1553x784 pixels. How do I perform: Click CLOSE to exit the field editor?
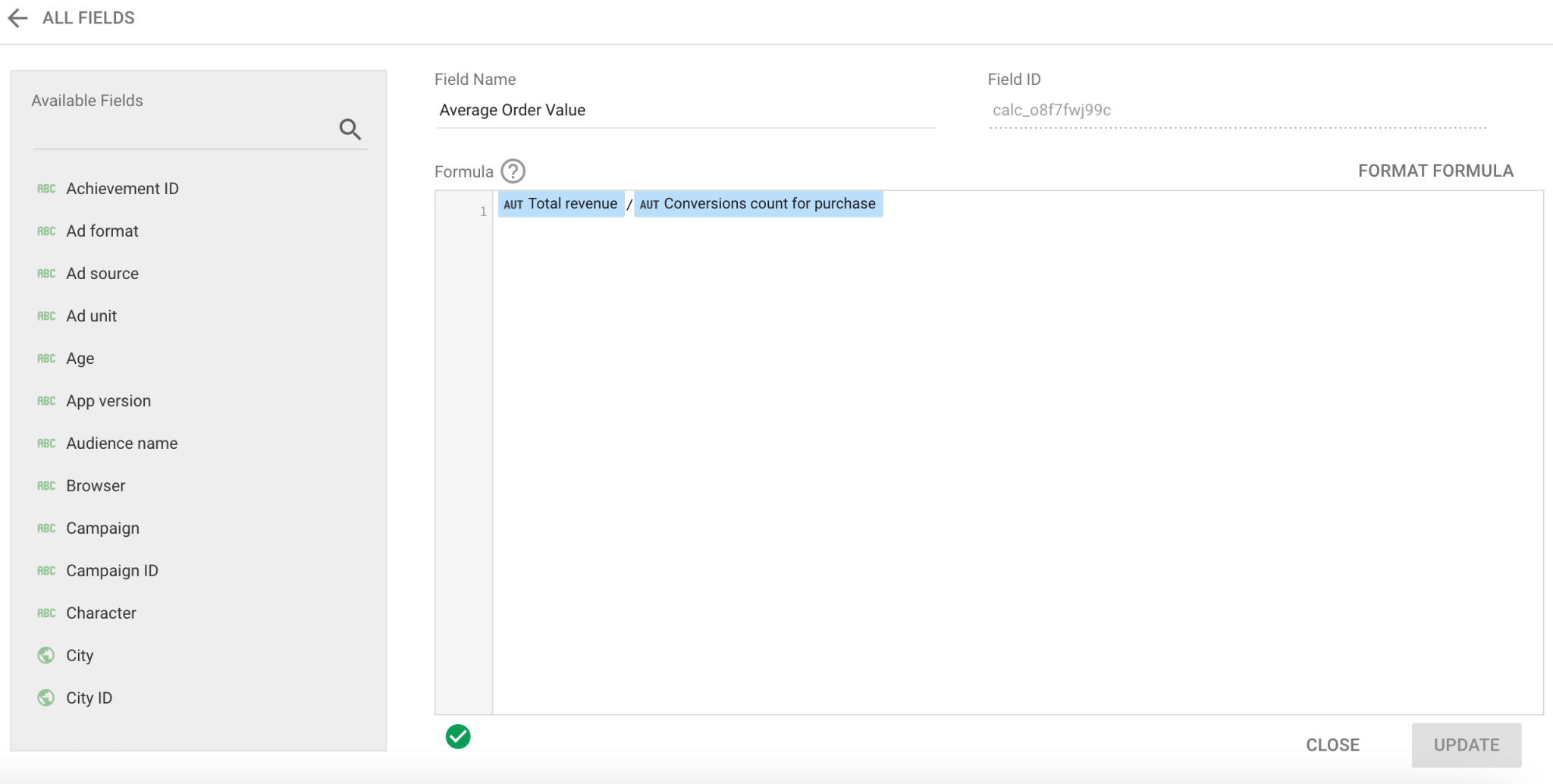click(1332, 745)
